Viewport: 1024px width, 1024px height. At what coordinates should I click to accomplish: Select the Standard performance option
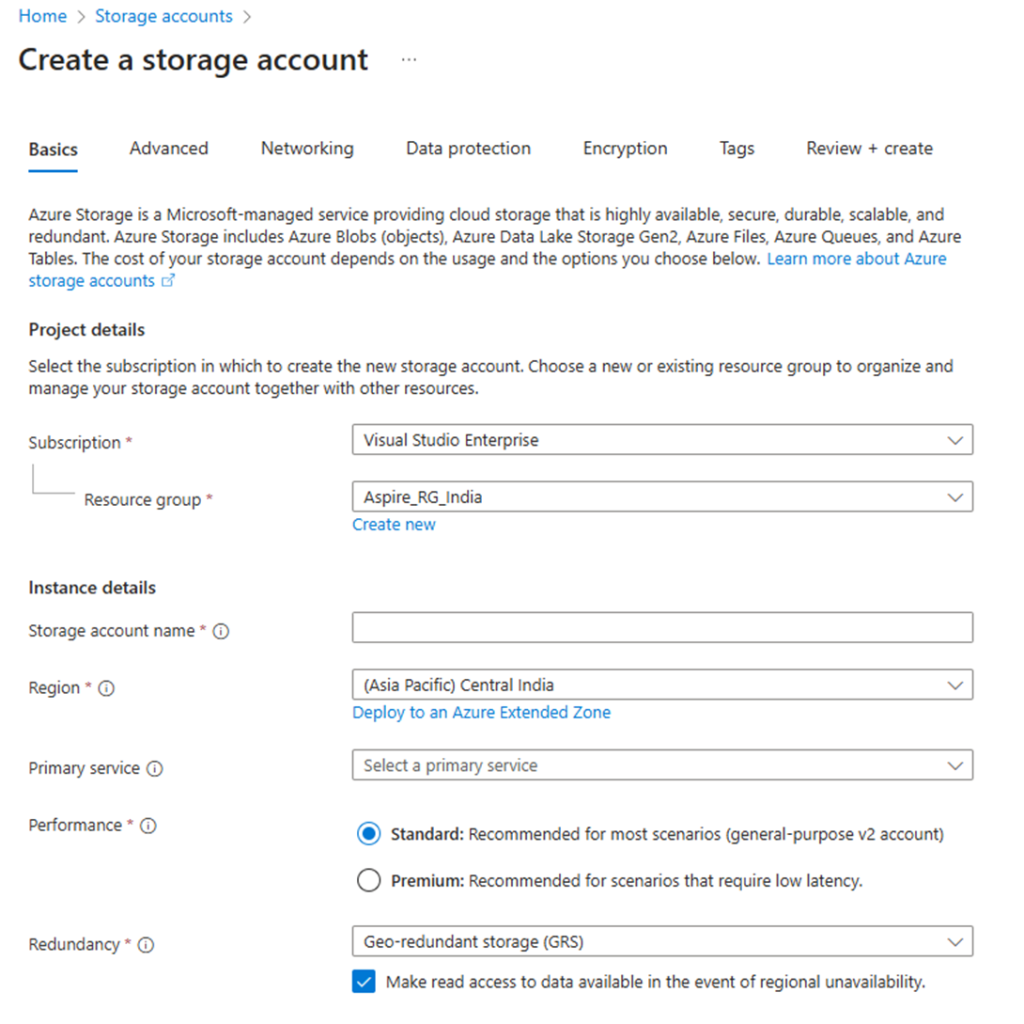[x=368, y=832]
